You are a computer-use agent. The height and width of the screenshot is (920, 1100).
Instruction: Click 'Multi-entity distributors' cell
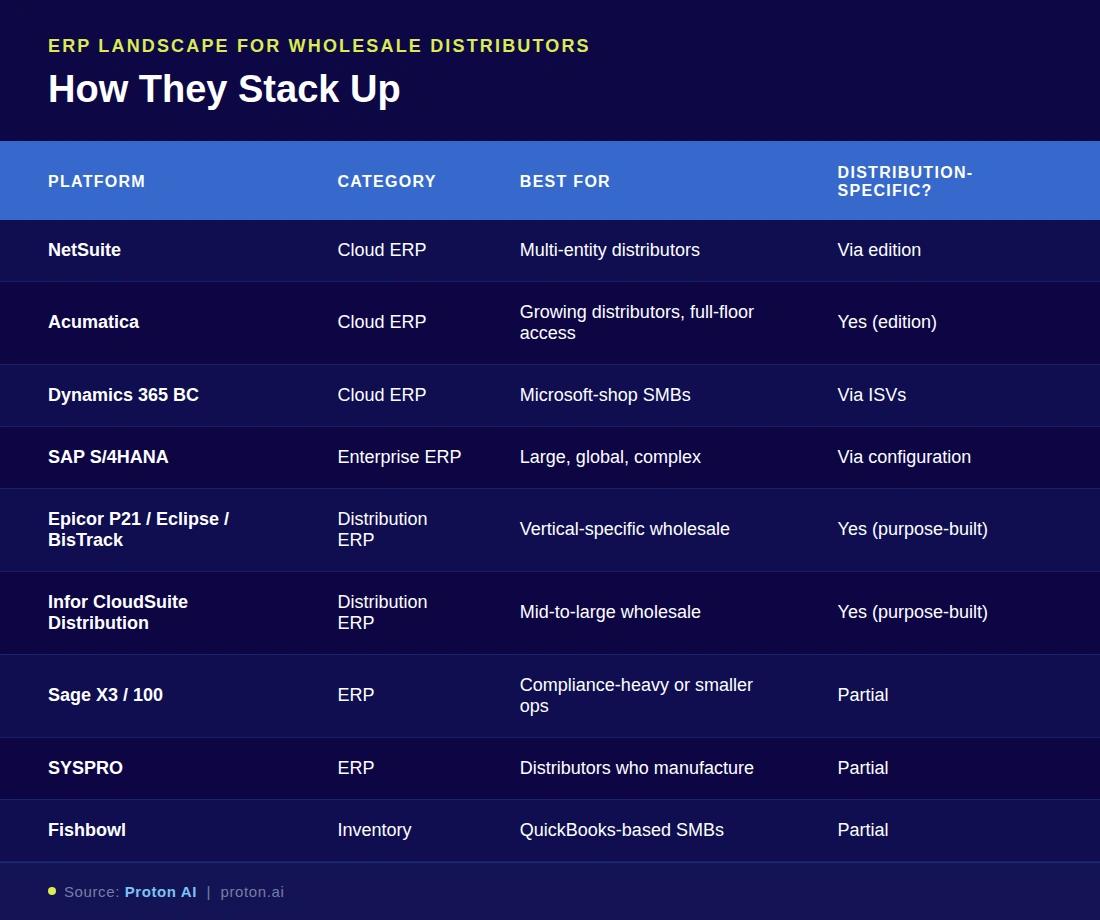pyautogui.click(x=610, y=250)
